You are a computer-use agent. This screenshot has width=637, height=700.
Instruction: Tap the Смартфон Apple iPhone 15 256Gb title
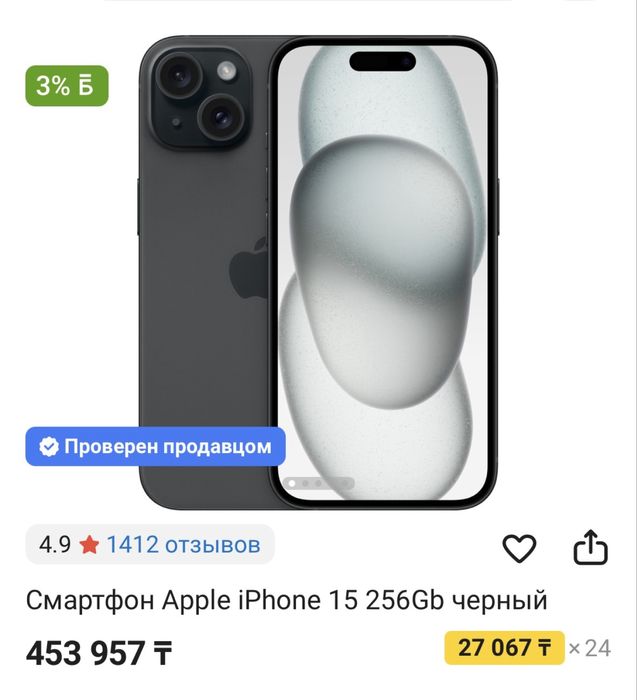pyautogui.click(x=287, y=600)
